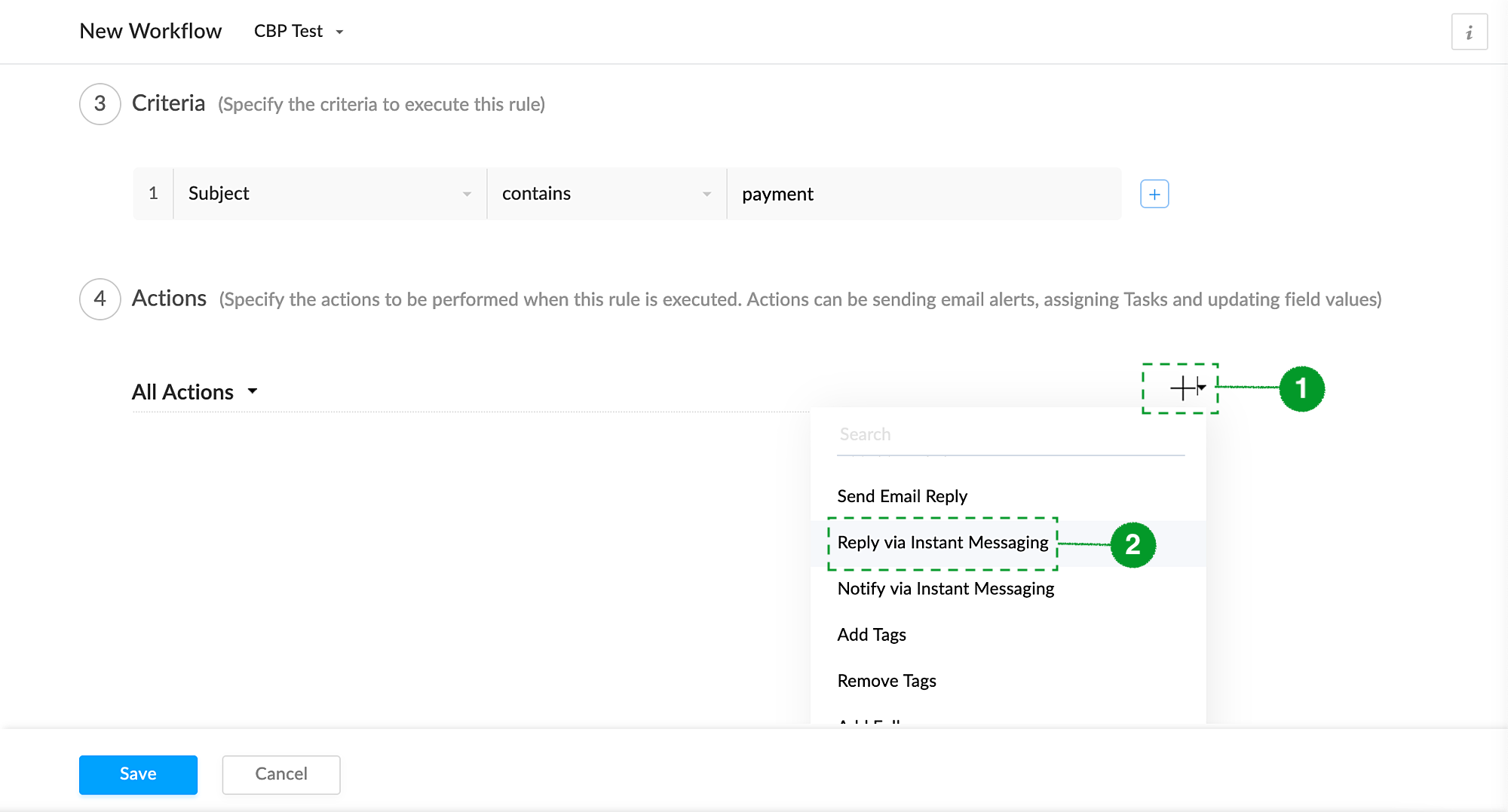Select Notify via Instant Messaging

pyautogui.click(x=946, y=589)
